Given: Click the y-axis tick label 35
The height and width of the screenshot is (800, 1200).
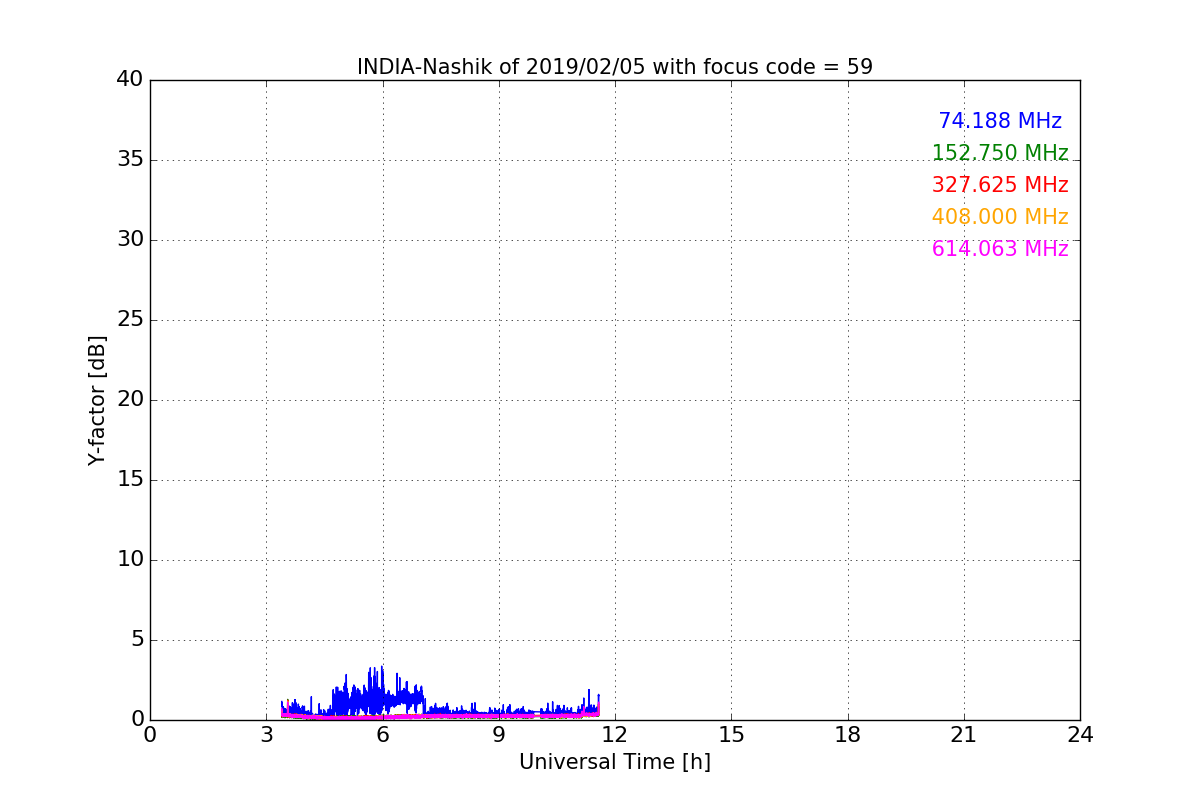Looking at the screenshot, I should coord(130,160).
